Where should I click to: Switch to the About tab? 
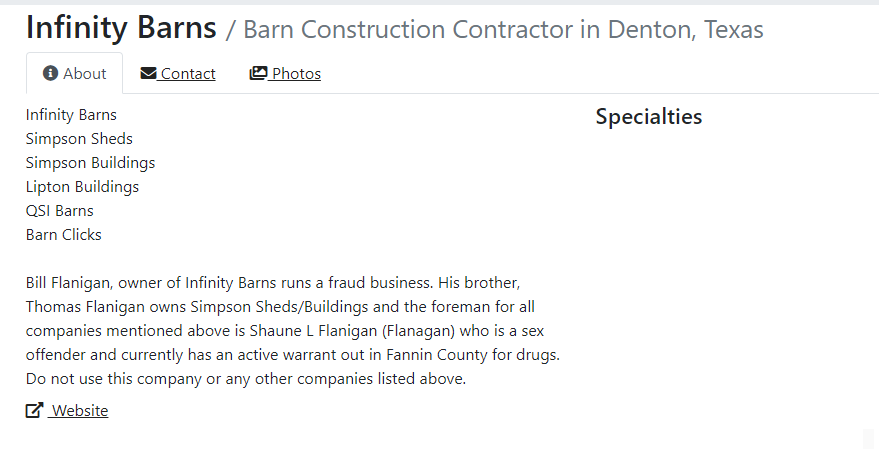tap(75, 74)
